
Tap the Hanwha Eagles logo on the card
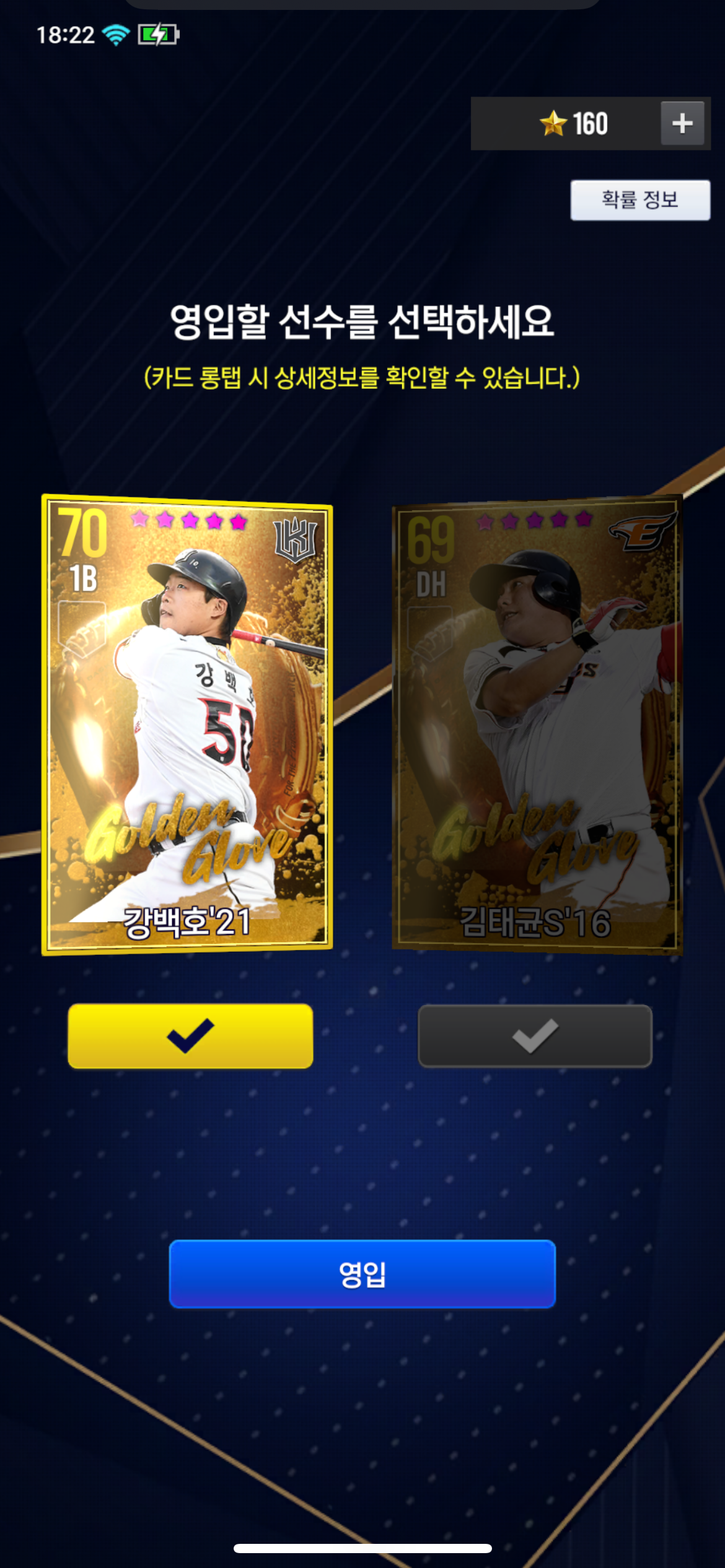pos(643,533)
